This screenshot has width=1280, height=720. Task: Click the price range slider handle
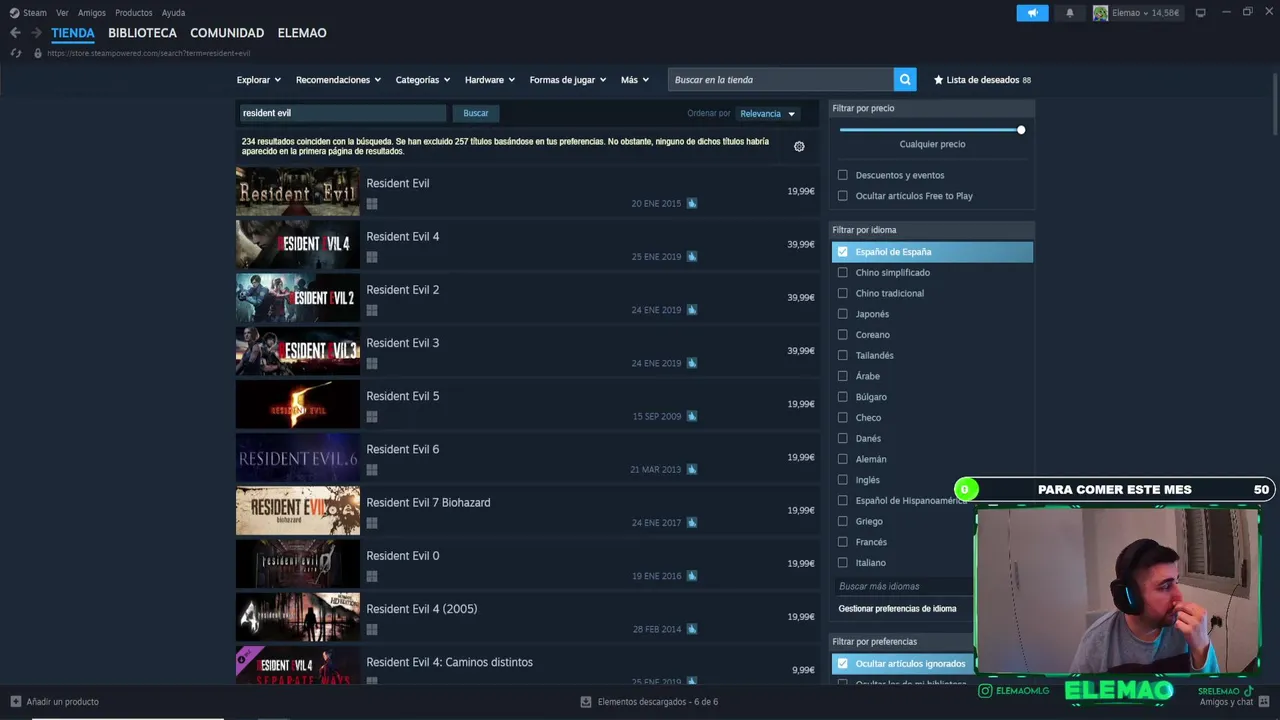tap(1021, 130)
